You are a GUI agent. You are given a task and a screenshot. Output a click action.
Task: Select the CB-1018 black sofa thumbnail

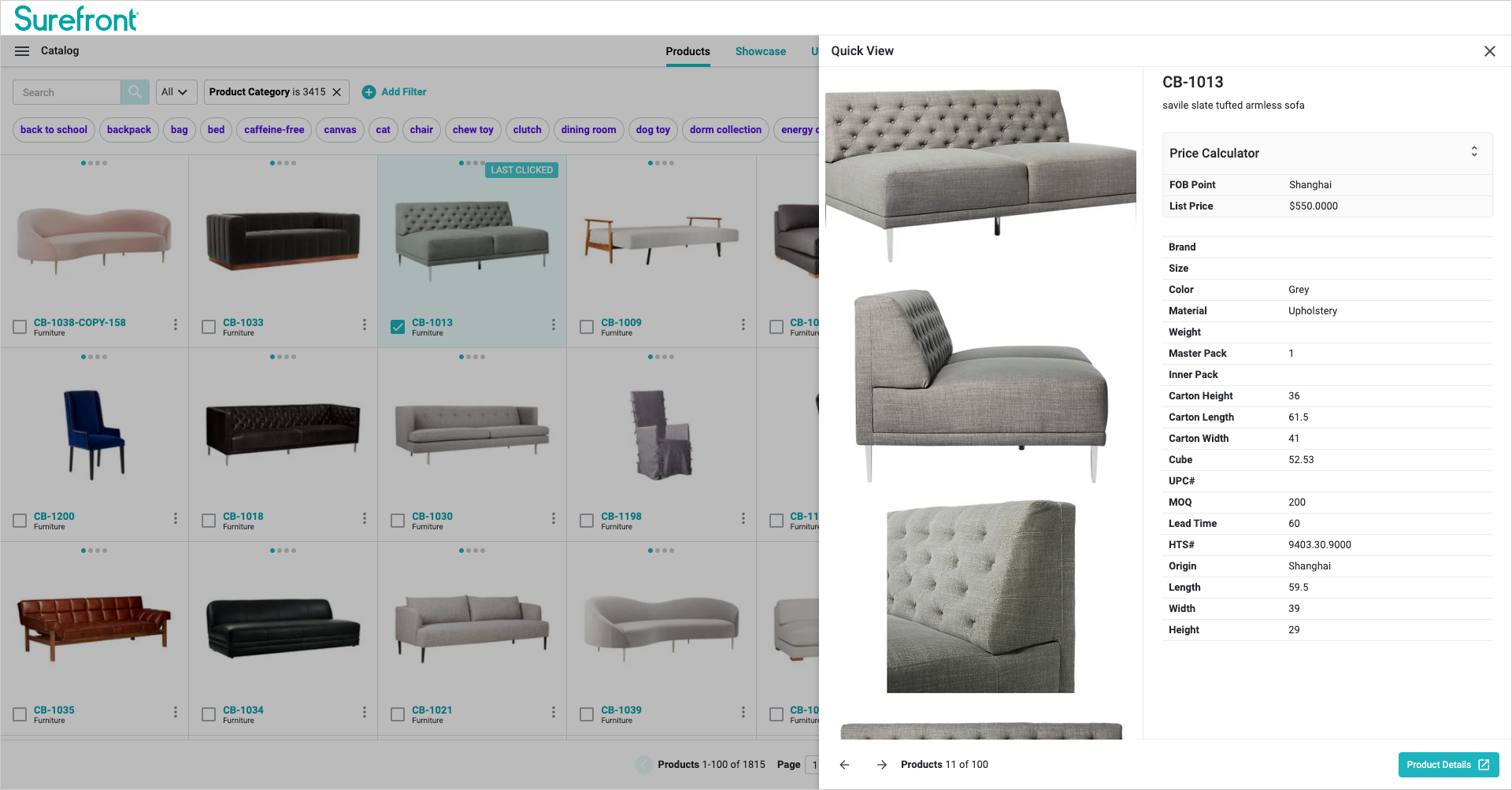point(283,433)
